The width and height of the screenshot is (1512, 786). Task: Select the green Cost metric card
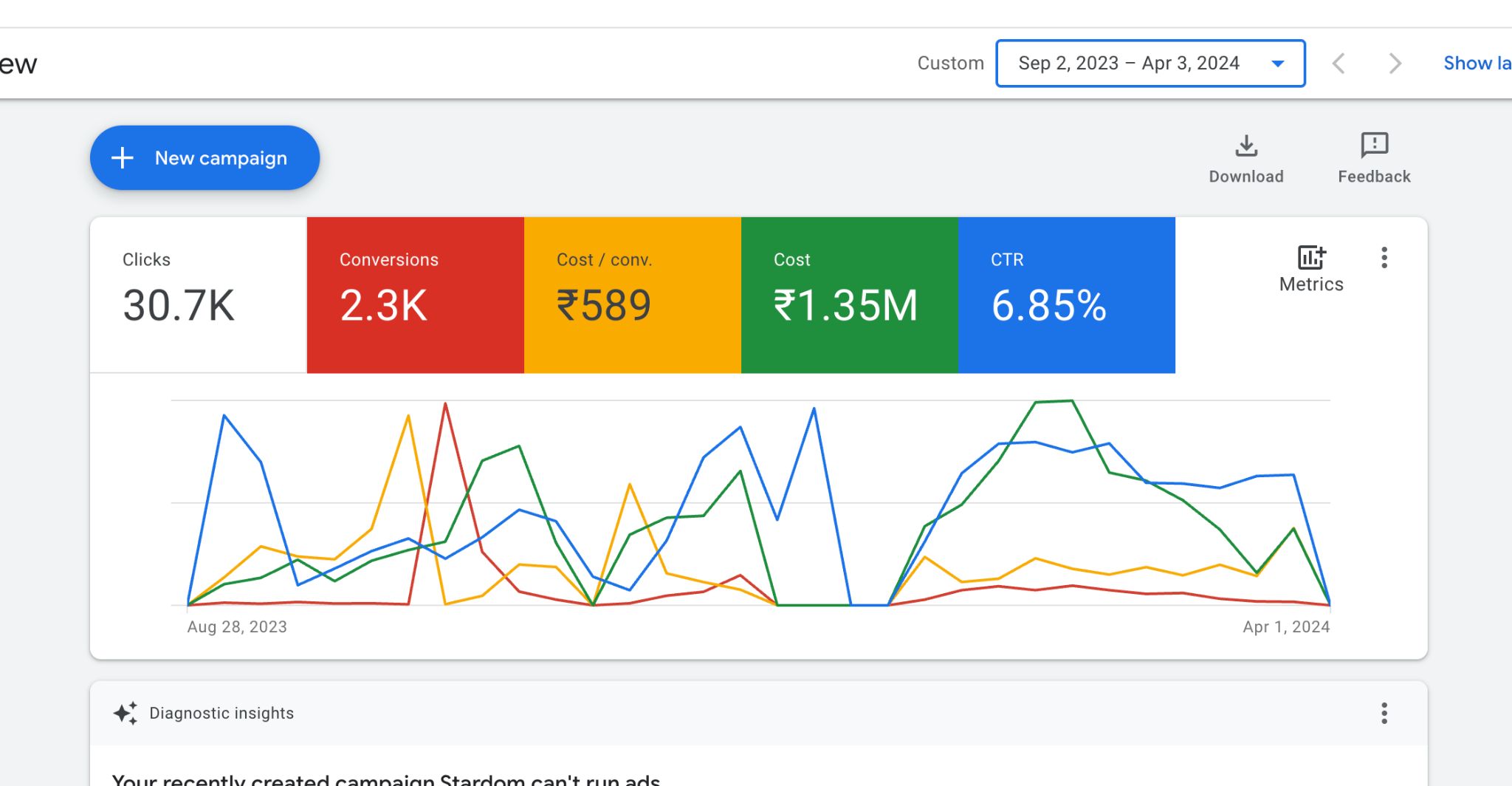(850, 295)
